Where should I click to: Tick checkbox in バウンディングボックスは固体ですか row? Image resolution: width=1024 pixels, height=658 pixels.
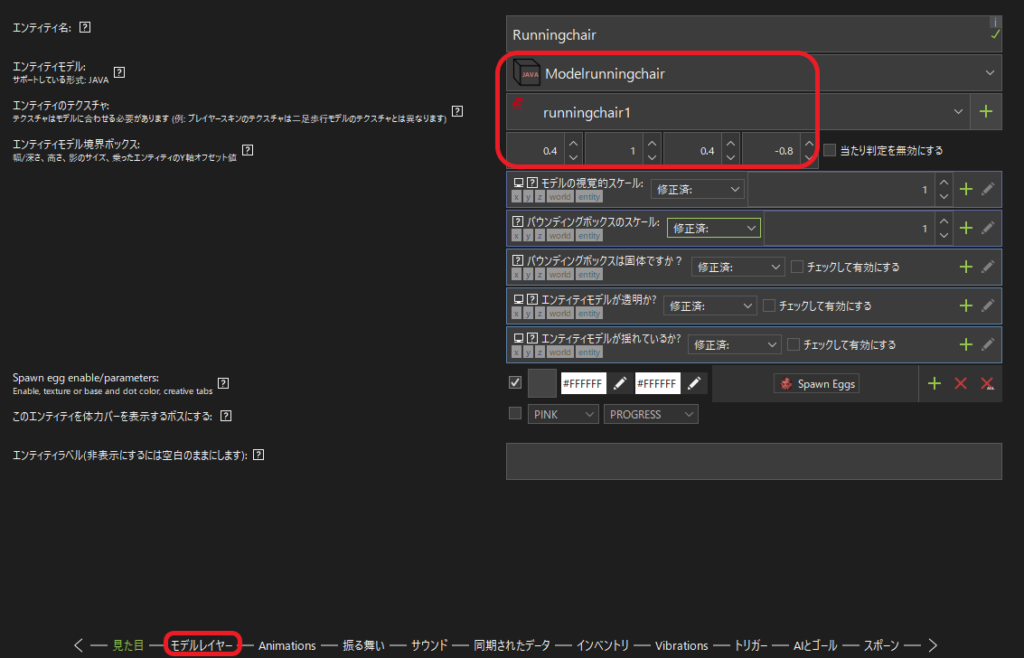pos(797,267)
